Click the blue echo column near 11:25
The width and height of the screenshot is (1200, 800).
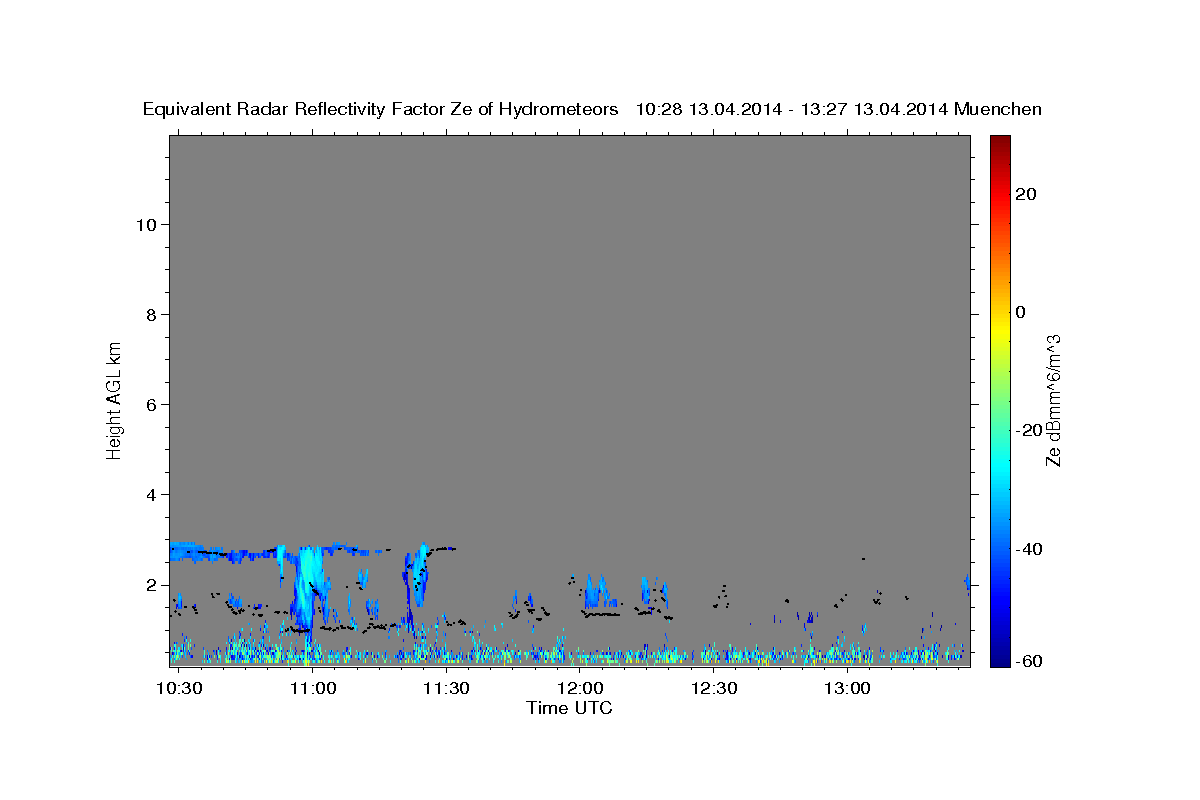tap(419, 575)
